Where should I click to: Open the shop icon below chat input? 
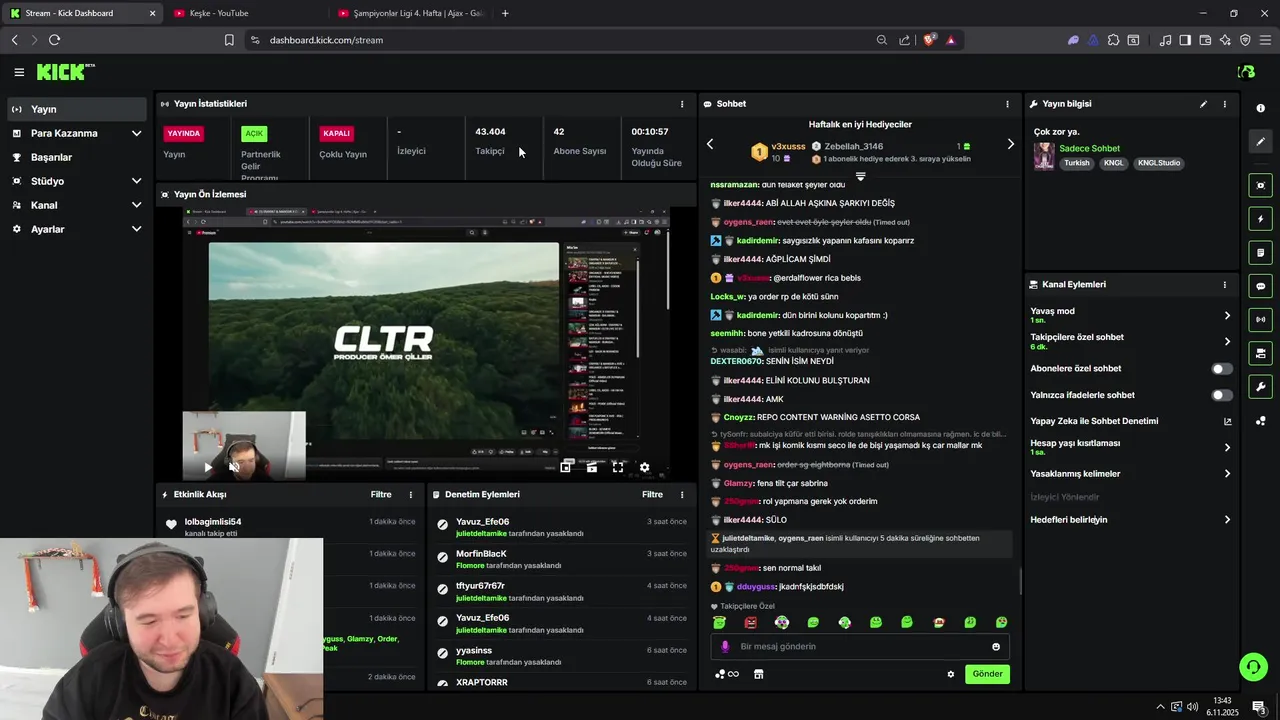coord(758,674)
